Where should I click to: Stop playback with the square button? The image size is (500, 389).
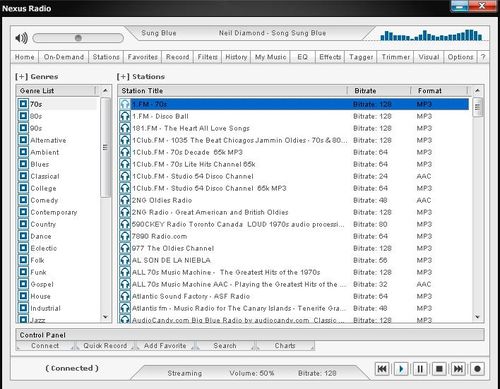coord(439,369)
